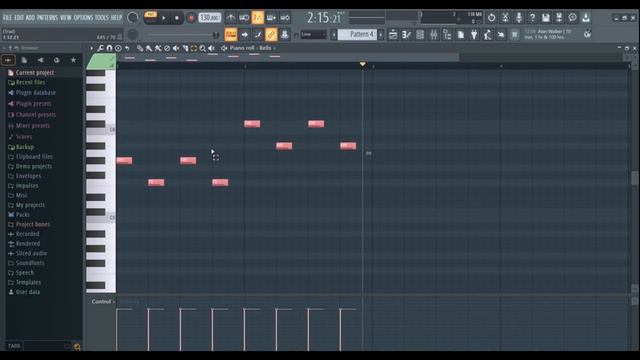Disable the recording countdown toggle

[258, 18]
